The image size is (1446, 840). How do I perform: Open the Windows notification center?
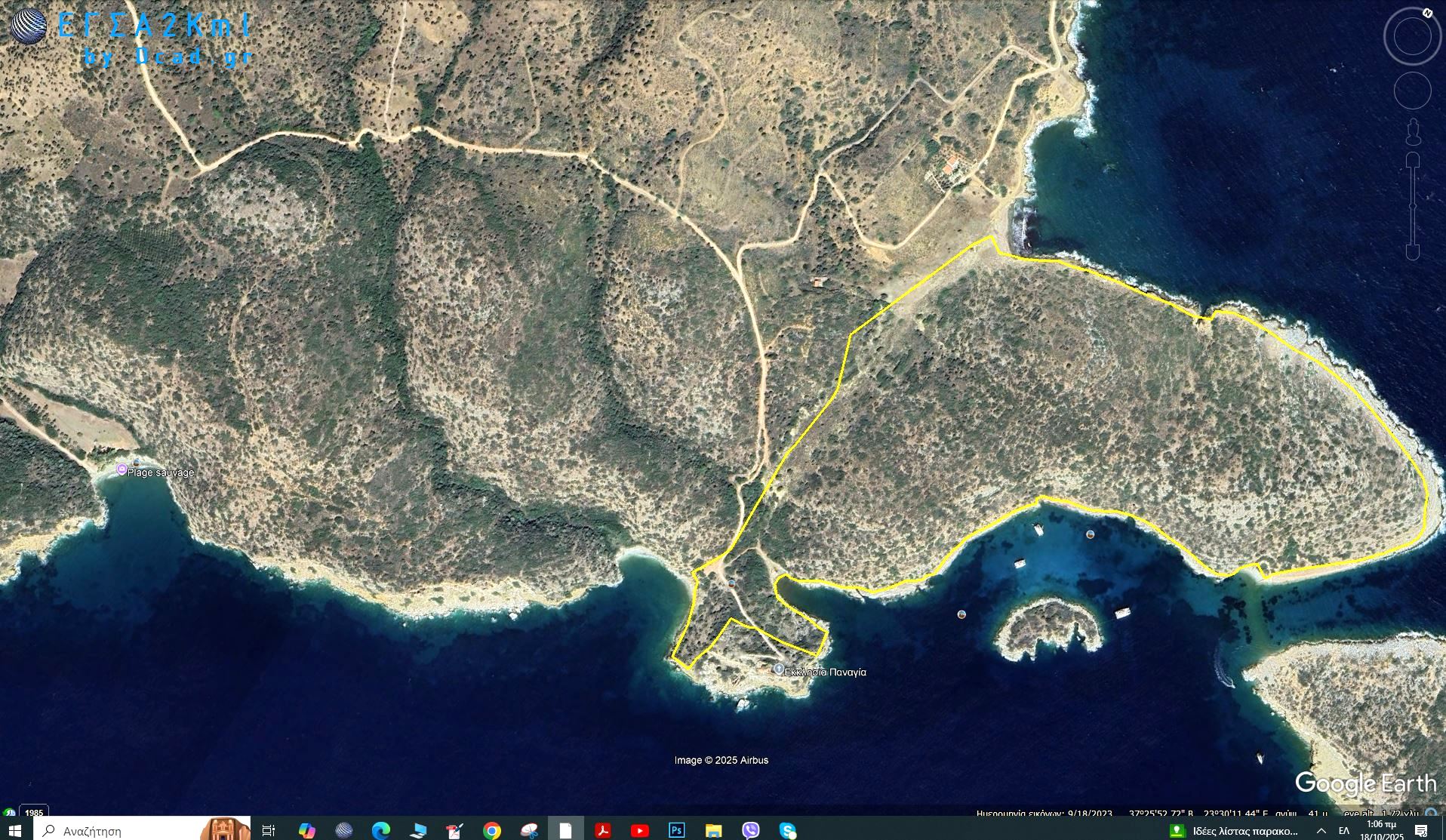point(1421,830)
